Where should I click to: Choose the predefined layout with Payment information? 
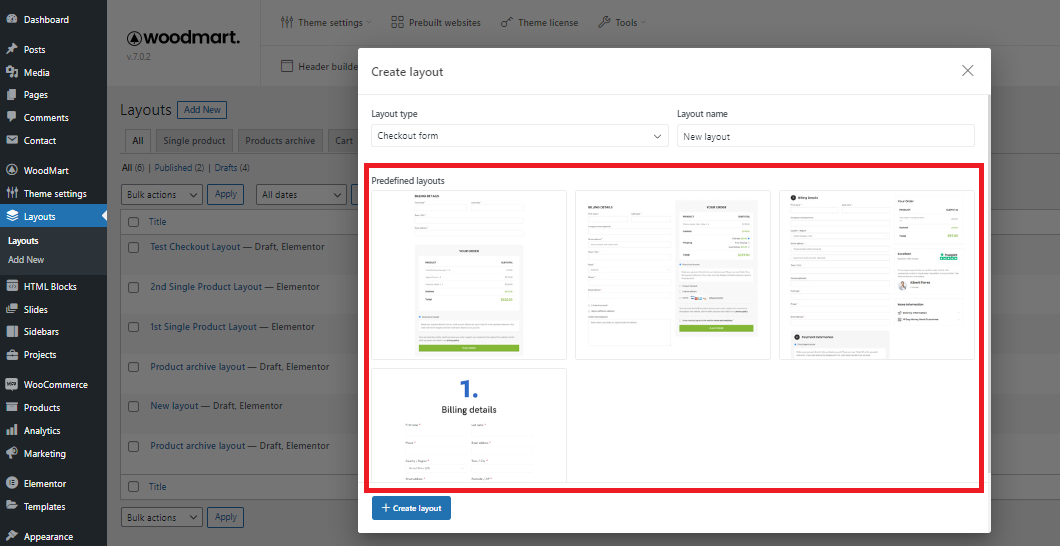pos(877,275)
